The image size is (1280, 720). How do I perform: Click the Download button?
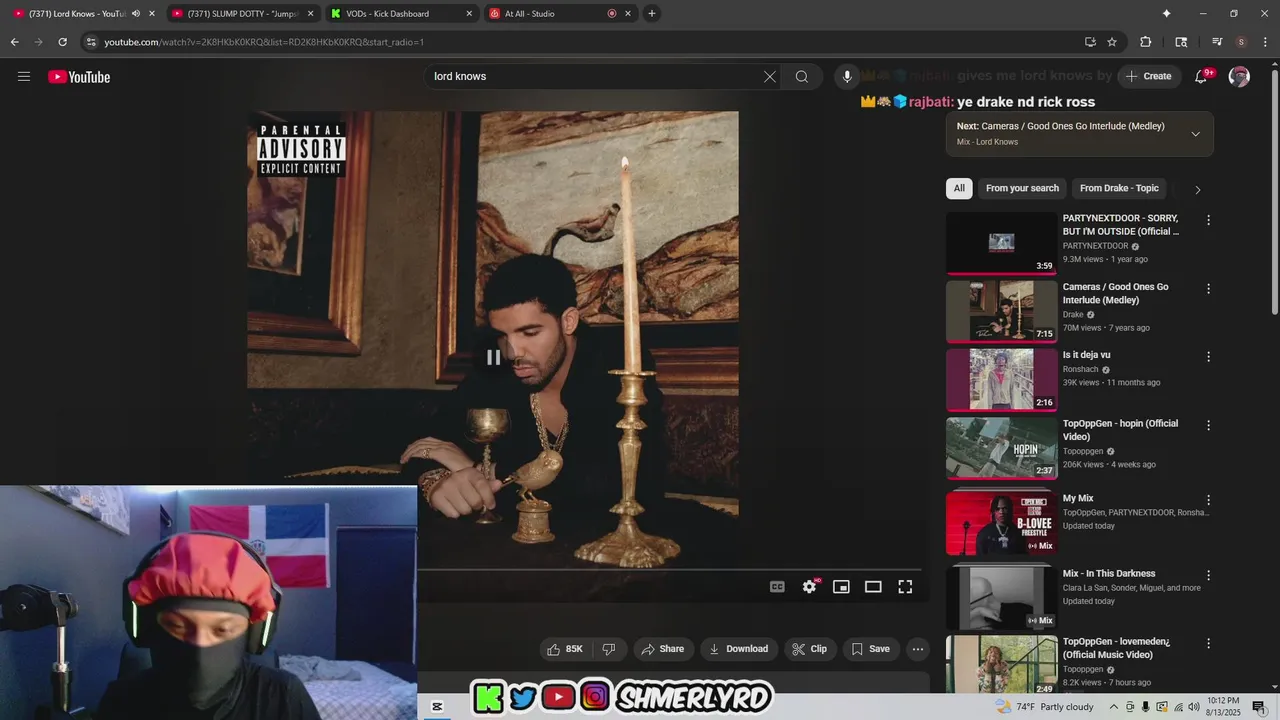[738, 649]
